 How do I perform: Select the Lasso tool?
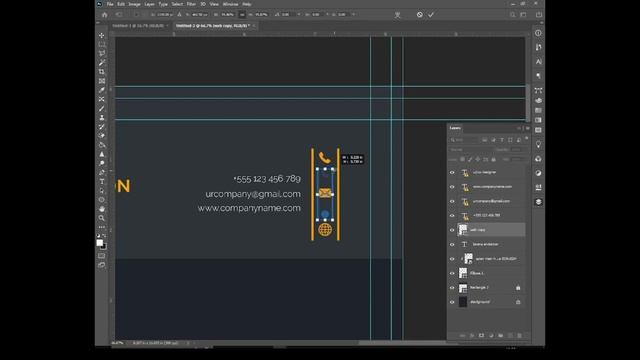point(102,53)
